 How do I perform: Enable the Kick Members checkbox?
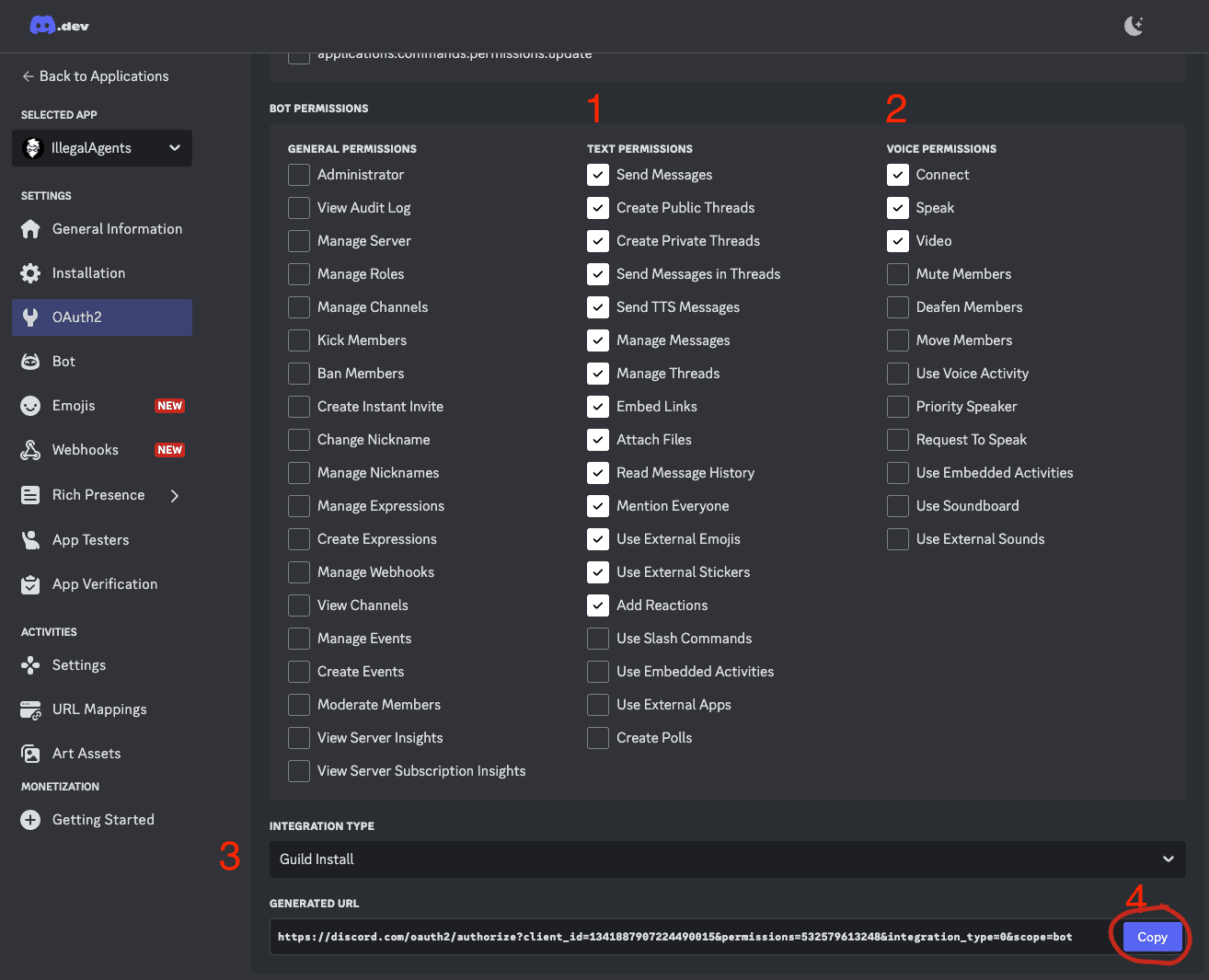(x=299, y=340)
